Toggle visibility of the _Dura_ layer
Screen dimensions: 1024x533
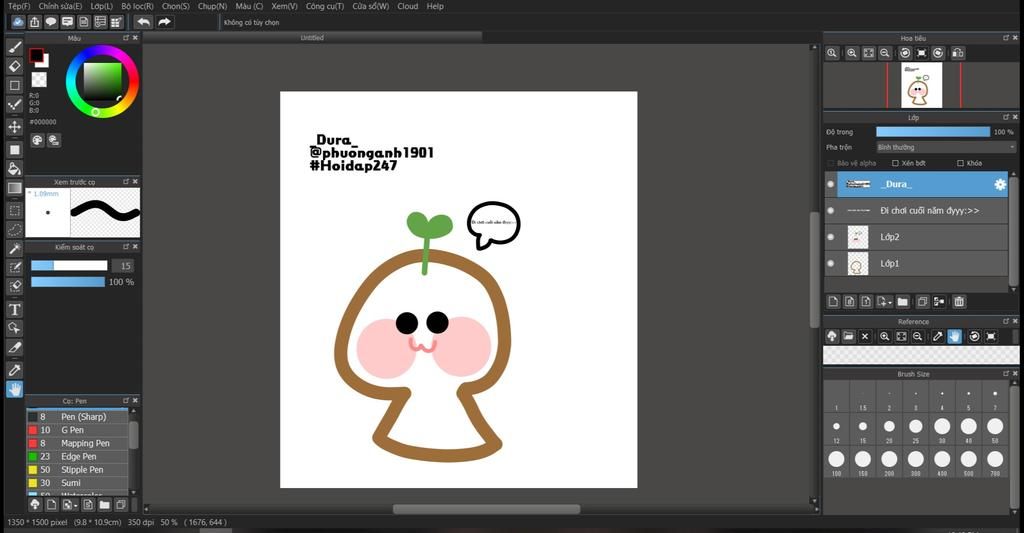pos(831,184)
